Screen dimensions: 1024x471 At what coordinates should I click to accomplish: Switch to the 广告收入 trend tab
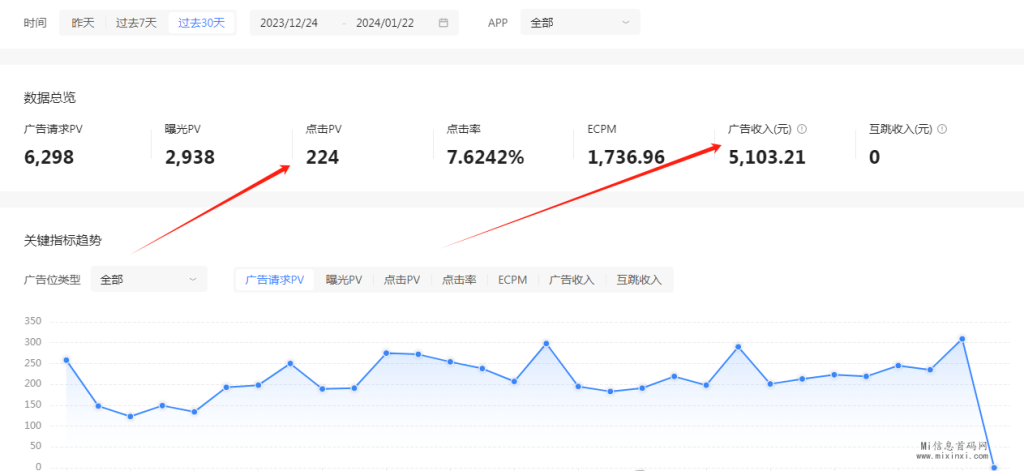pyautogui.click(x=572, y=280)
